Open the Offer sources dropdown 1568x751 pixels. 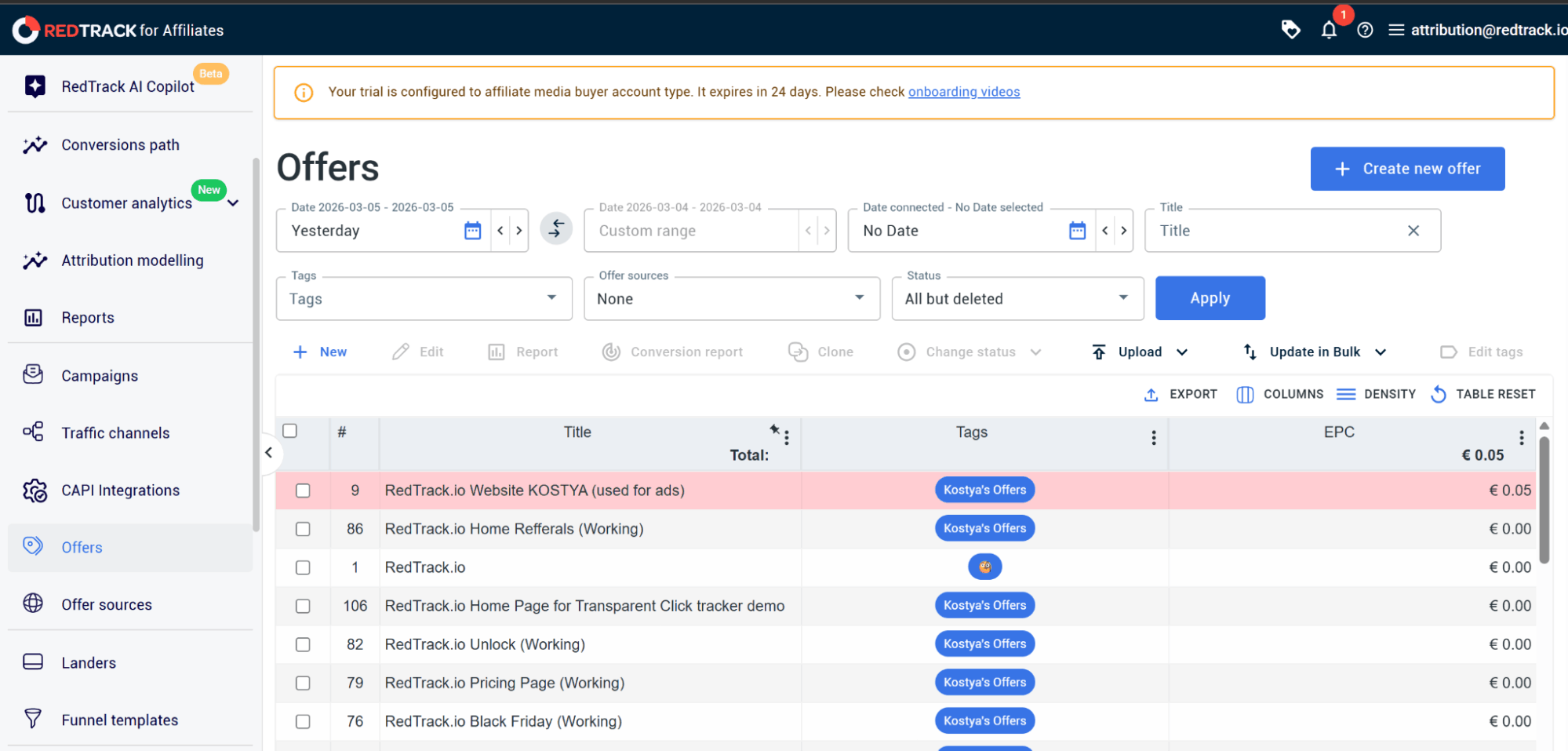pyautogui.click(x=732, y=298)
